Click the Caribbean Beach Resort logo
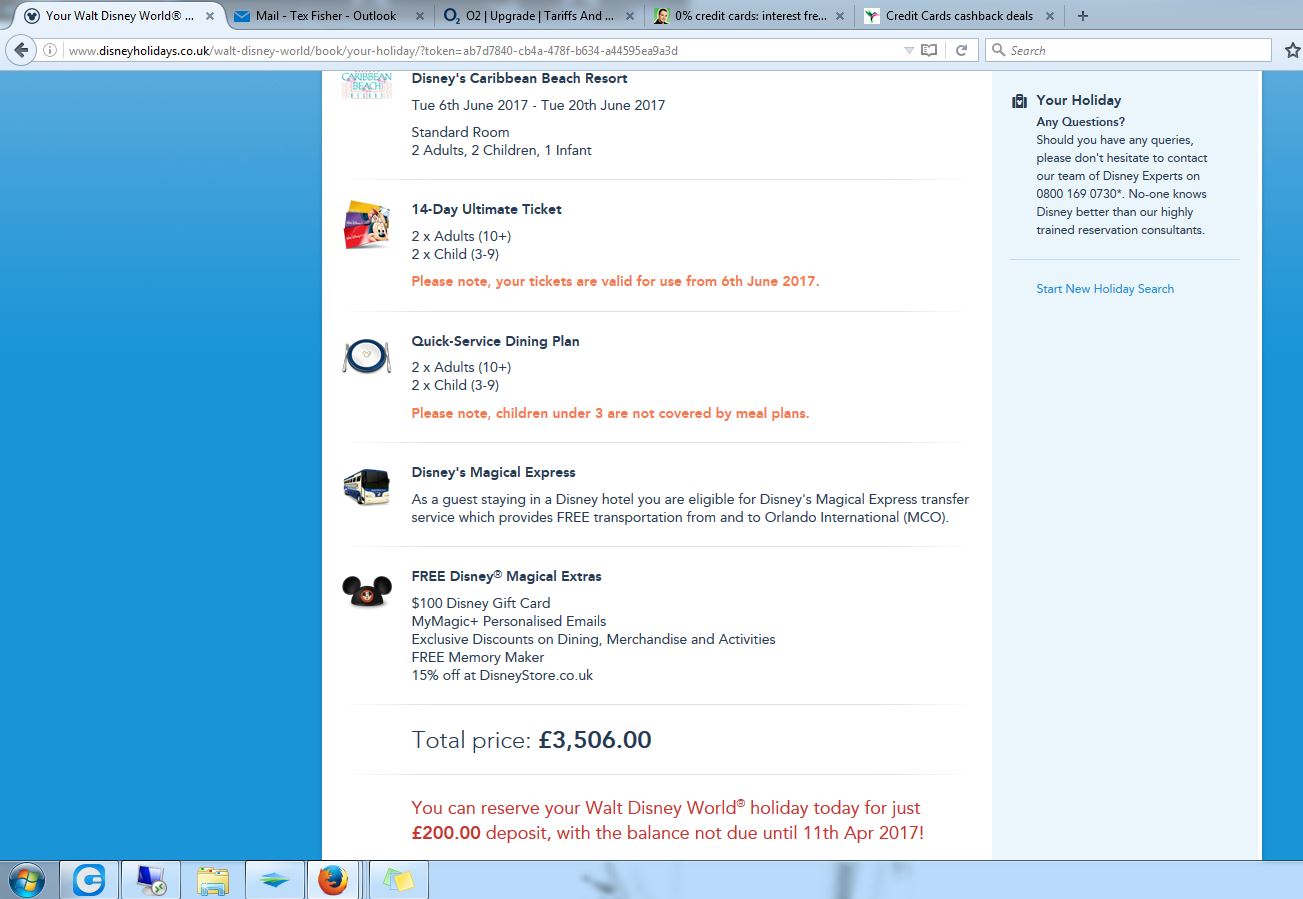The width and height of the screenshot is (1303, 899). click(367, 85)
